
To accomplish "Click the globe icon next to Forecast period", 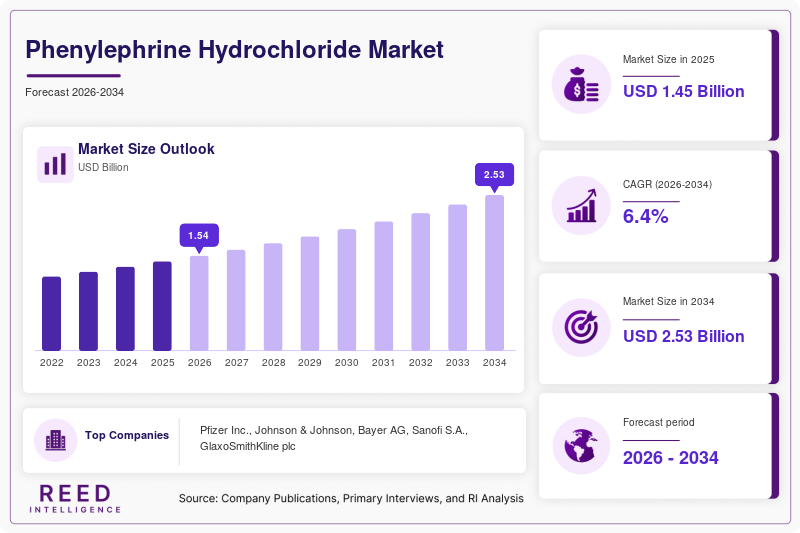I will 581,446.
